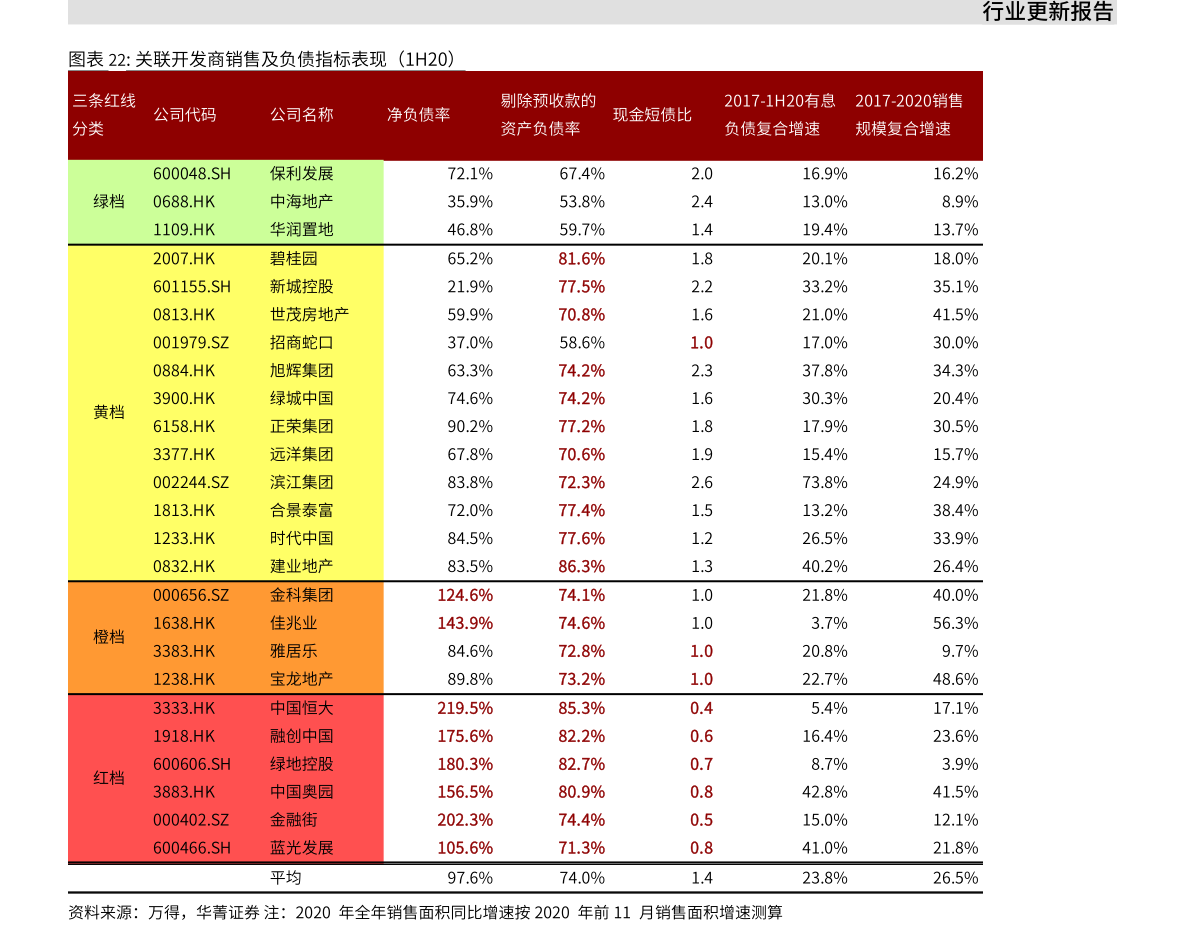Image resolution: width=1191 pixels, height=944 pixels.
Task: Select stock code 600048.SH
Action: point(192,173)
